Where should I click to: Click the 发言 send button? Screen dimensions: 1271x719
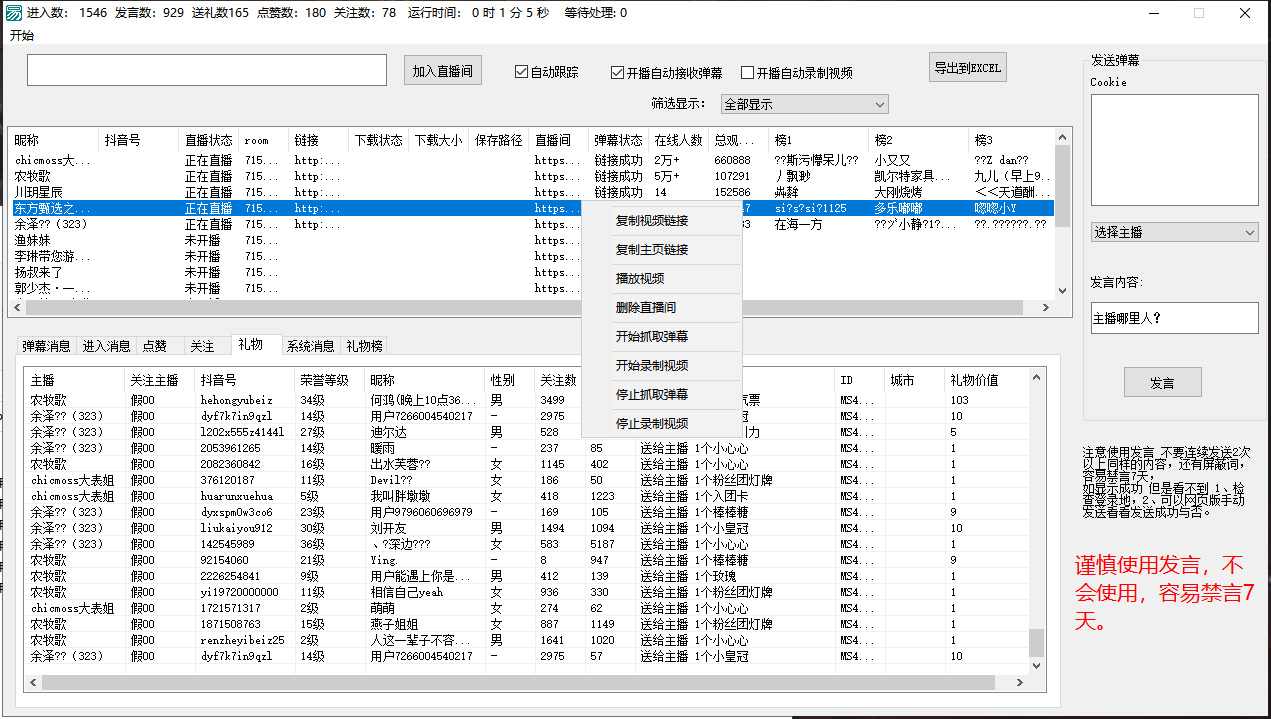[1162, 383]
